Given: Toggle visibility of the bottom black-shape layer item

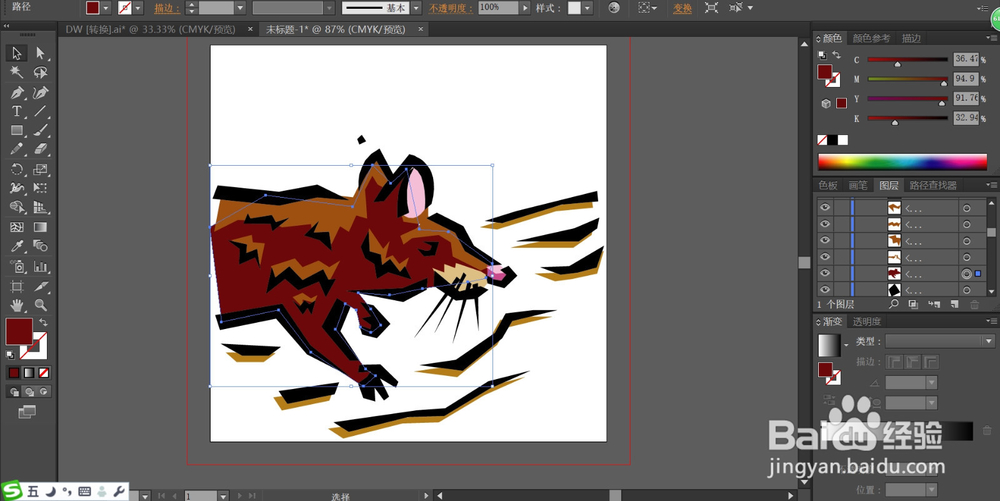Looking at the screenshot, I should 825,290.
